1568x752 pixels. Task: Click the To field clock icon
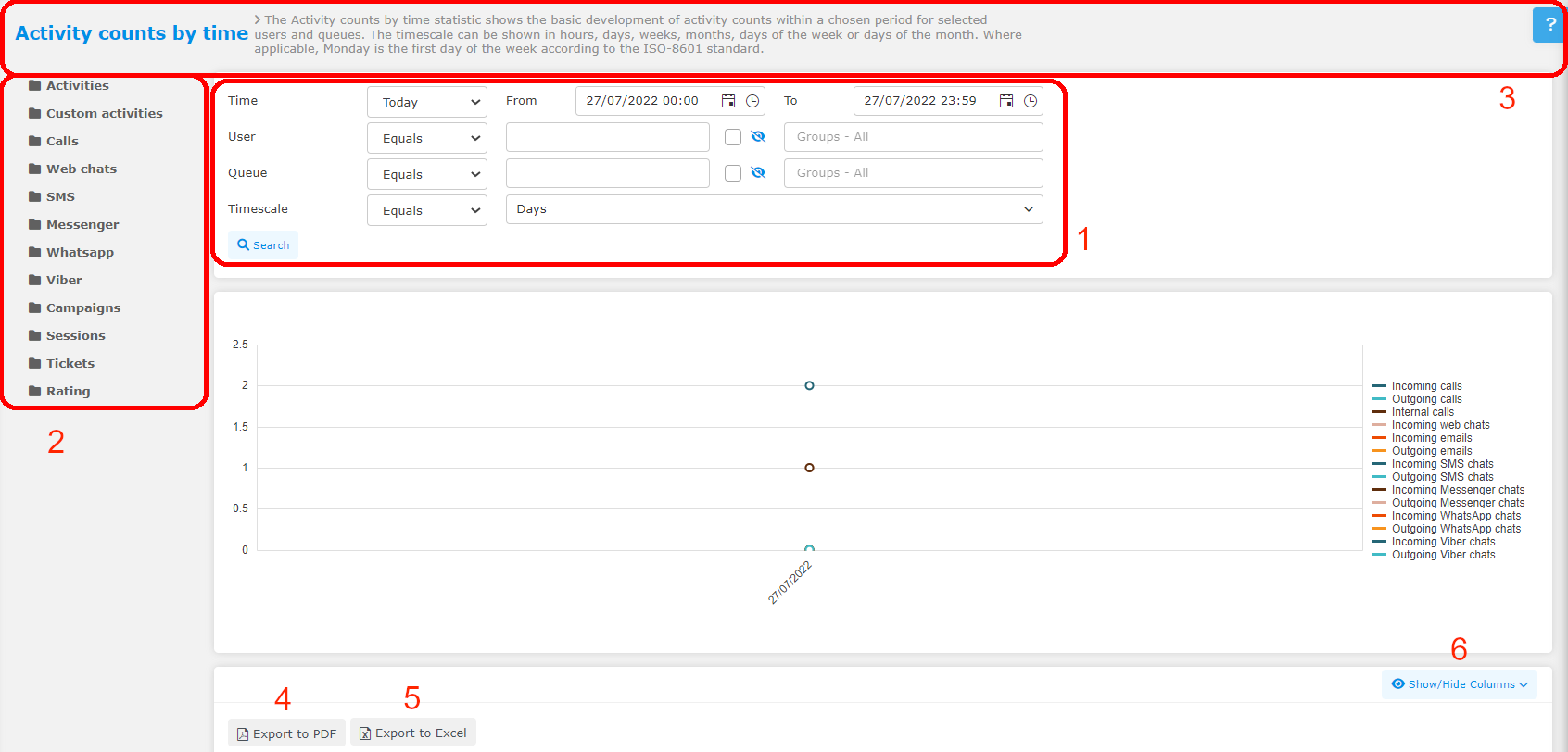click(x=1031, y=101)
